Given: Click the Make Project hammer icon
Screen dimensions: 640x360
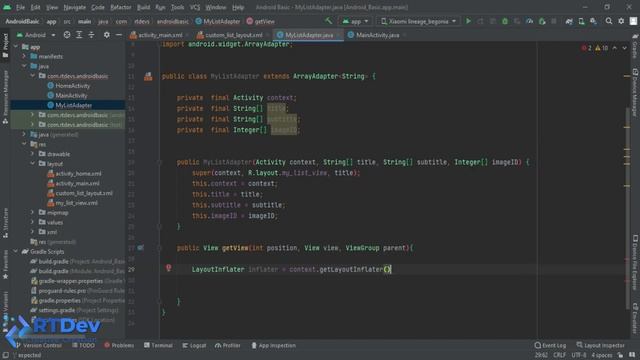Looking at the screenshot, I should [x=328, y=21].
